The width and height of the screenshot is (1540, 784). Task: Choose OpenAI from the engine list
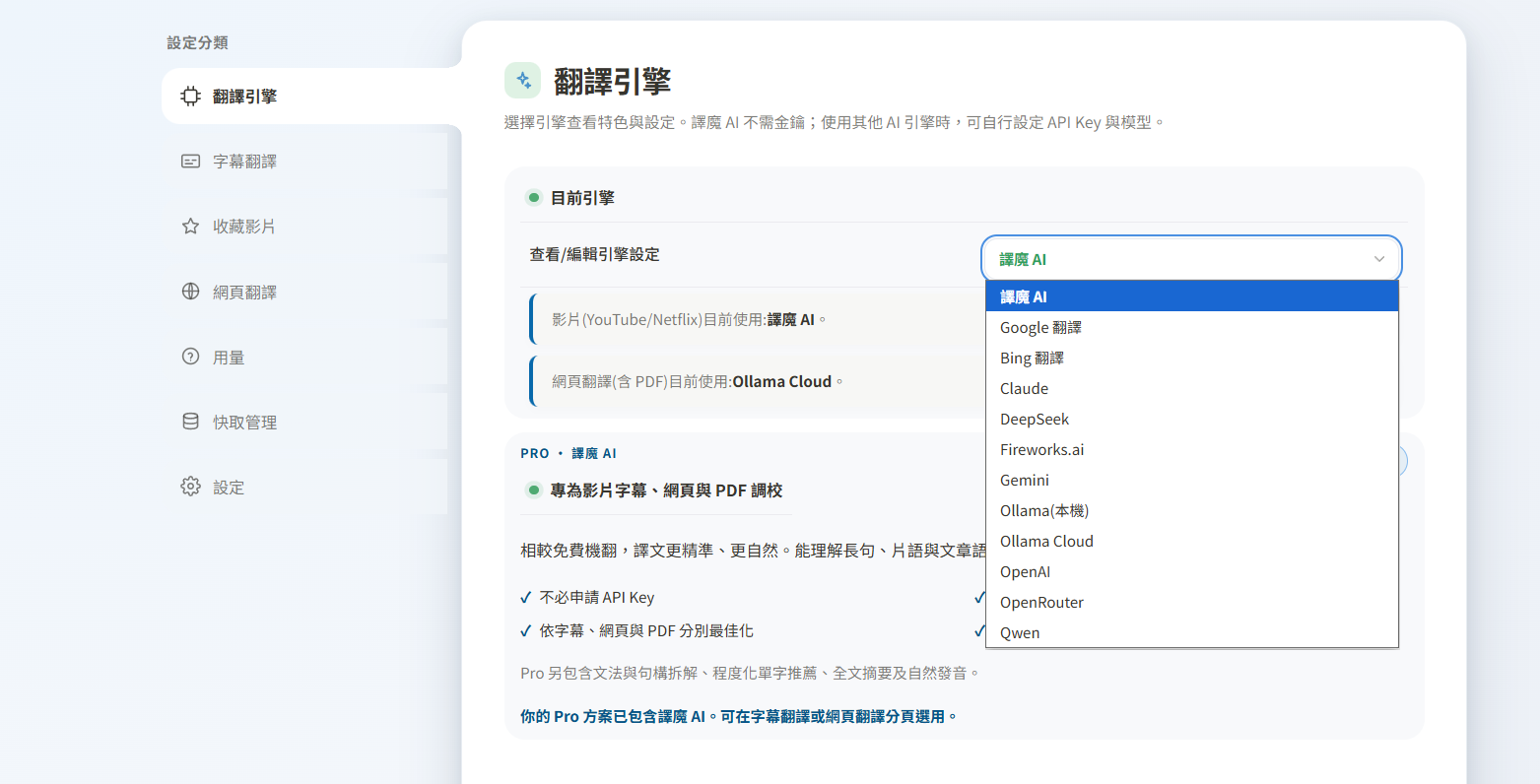point(1192,571)
